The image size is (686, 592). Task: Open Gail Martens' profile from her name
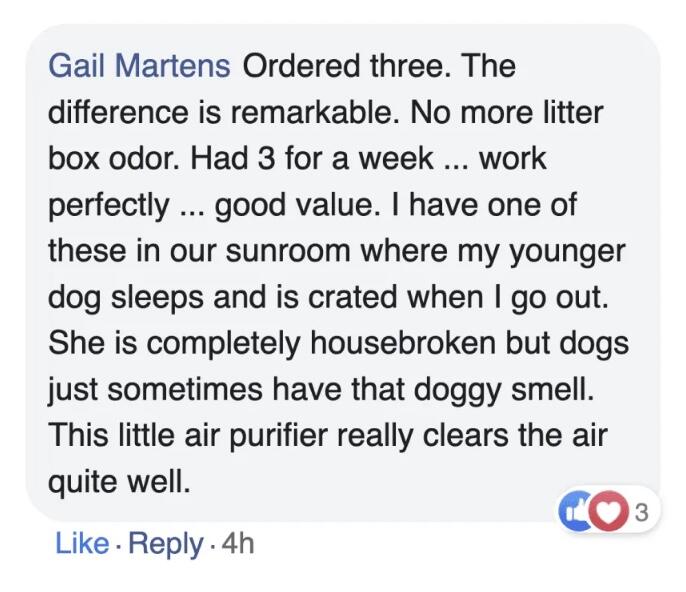(x=140, y=66)
